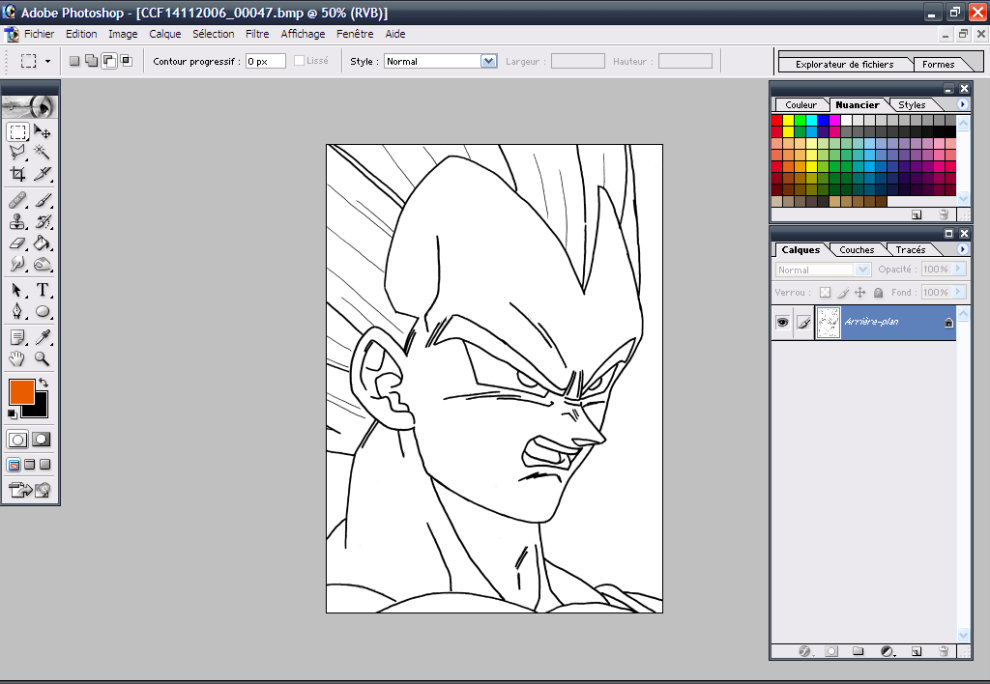Reset default foreground and background colors

(12, 414)
